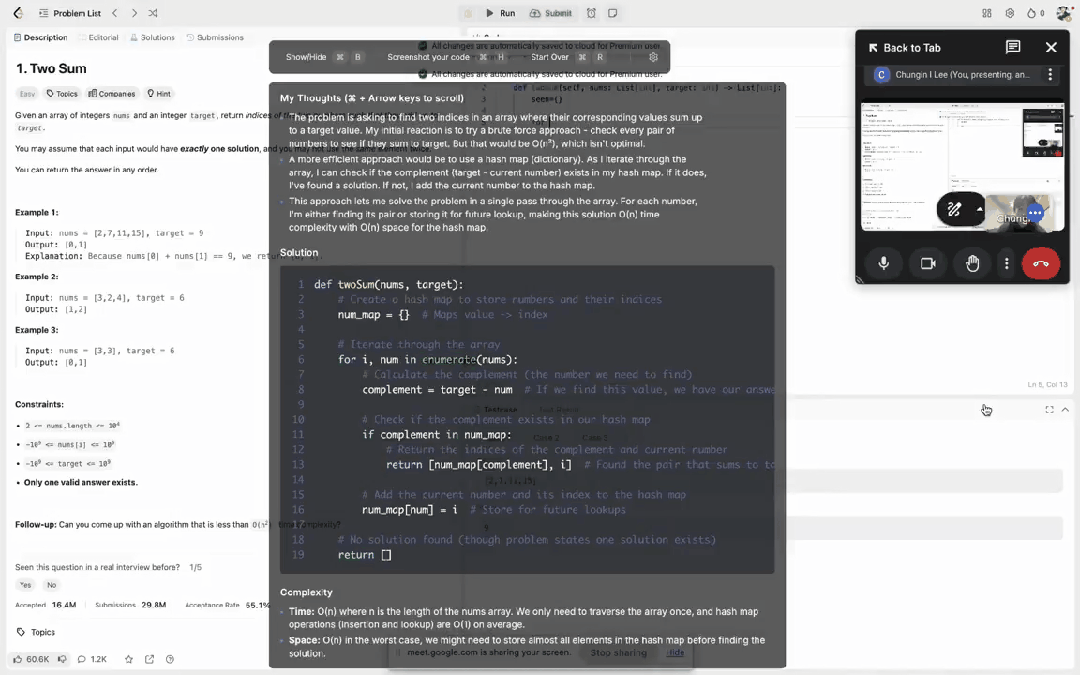Switch to the Submissions tab

pyautogui.click(x=215, y=37)
